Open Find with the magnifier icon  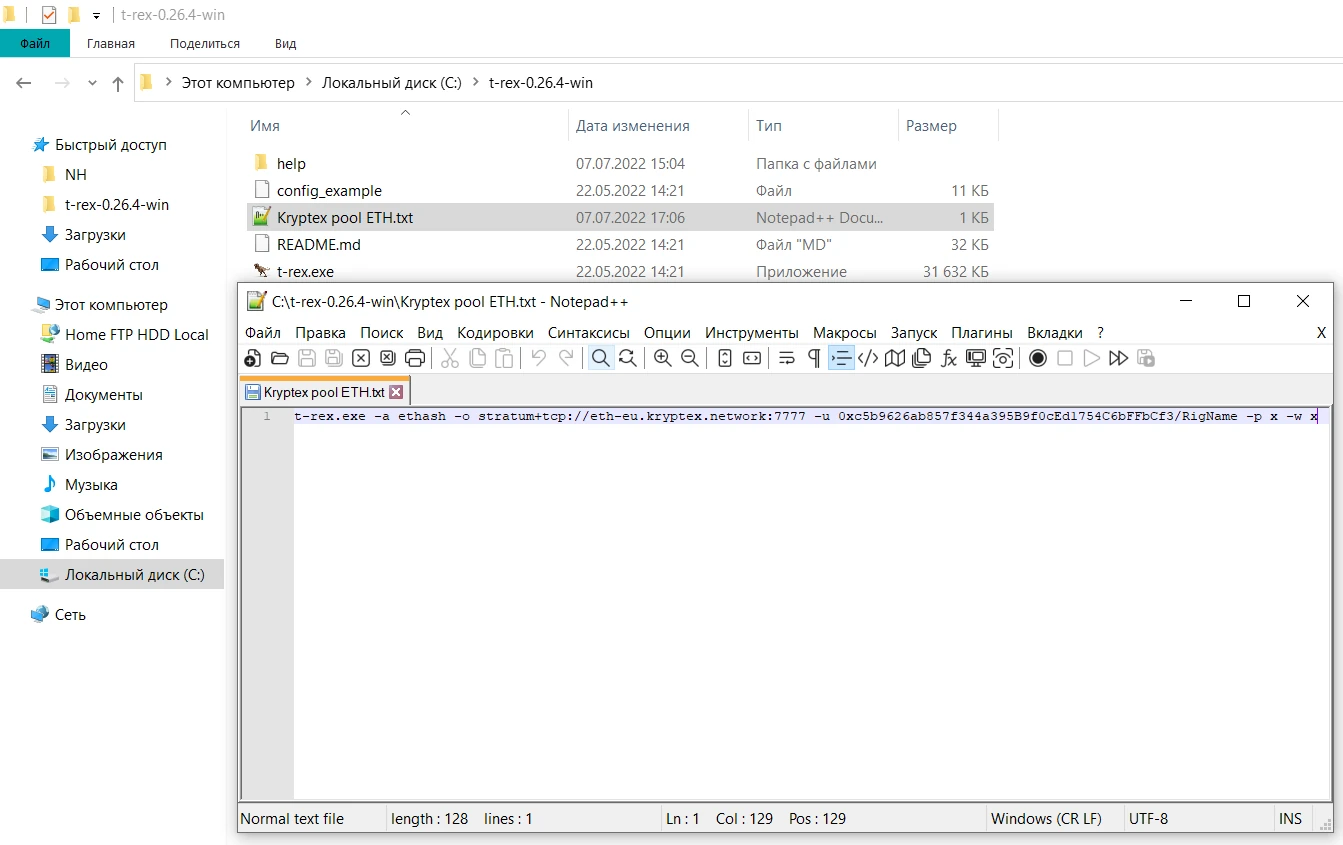pos(600,358)
